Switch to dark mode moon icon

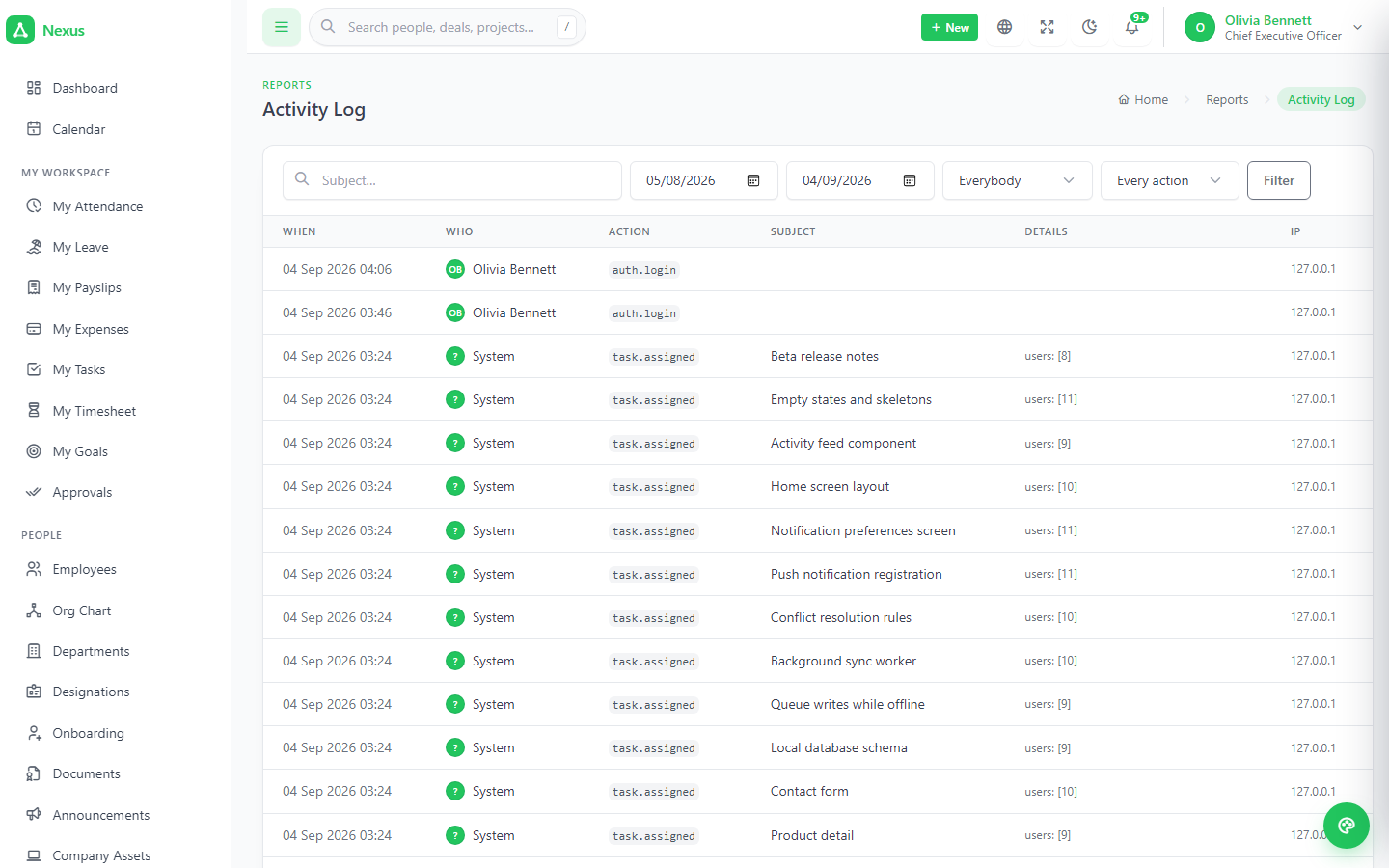pyautogui.click(x=1090, y=27)
